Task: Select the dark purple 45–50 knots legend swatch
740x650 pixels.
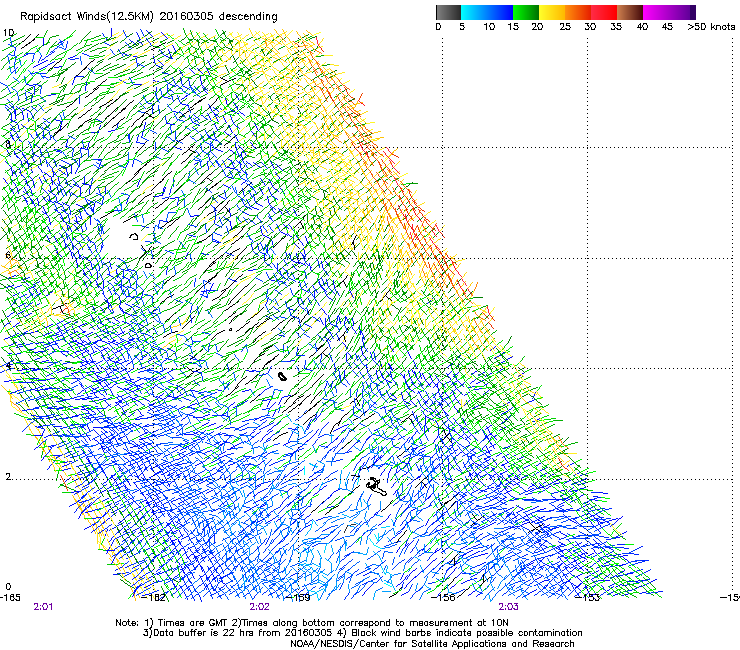Action: coord(682,12)
